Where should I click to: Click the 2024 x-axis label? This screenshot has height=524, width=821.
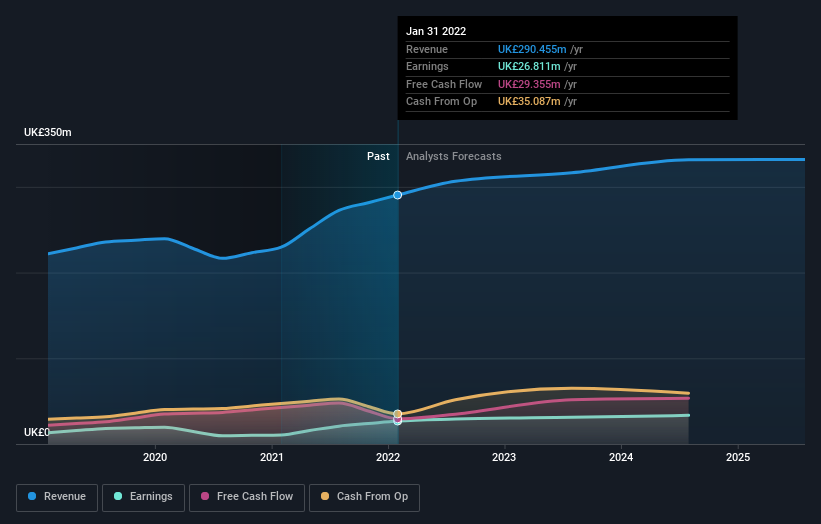click(621, 457)
